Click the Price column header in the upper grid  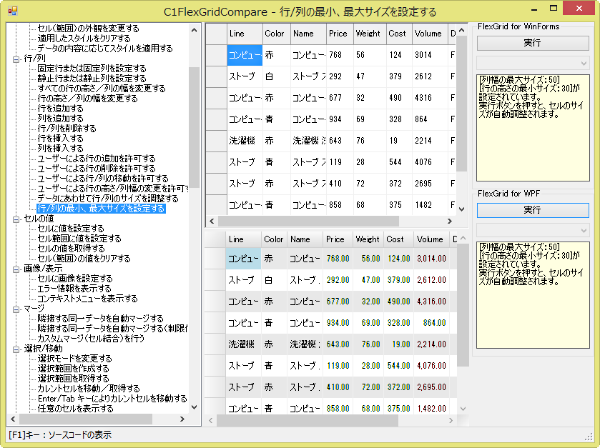(x=337, y=32)
